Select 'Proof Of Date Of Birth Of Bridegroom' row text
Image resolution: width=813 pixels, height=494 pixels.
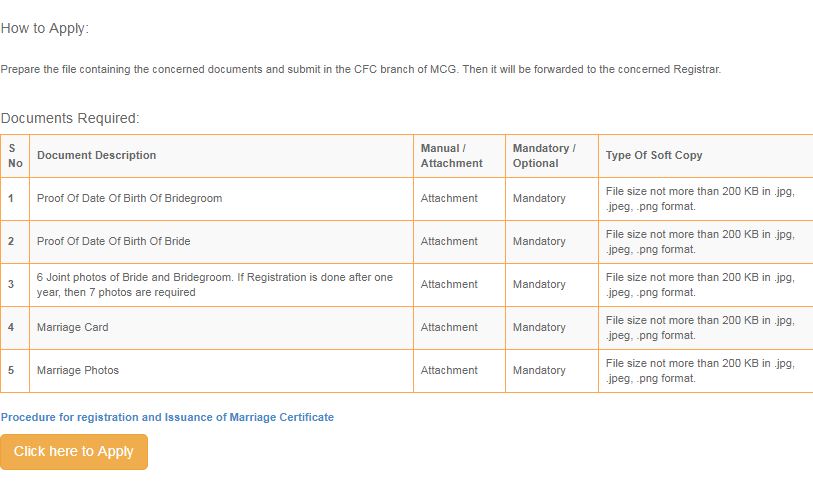coord(129,198)
